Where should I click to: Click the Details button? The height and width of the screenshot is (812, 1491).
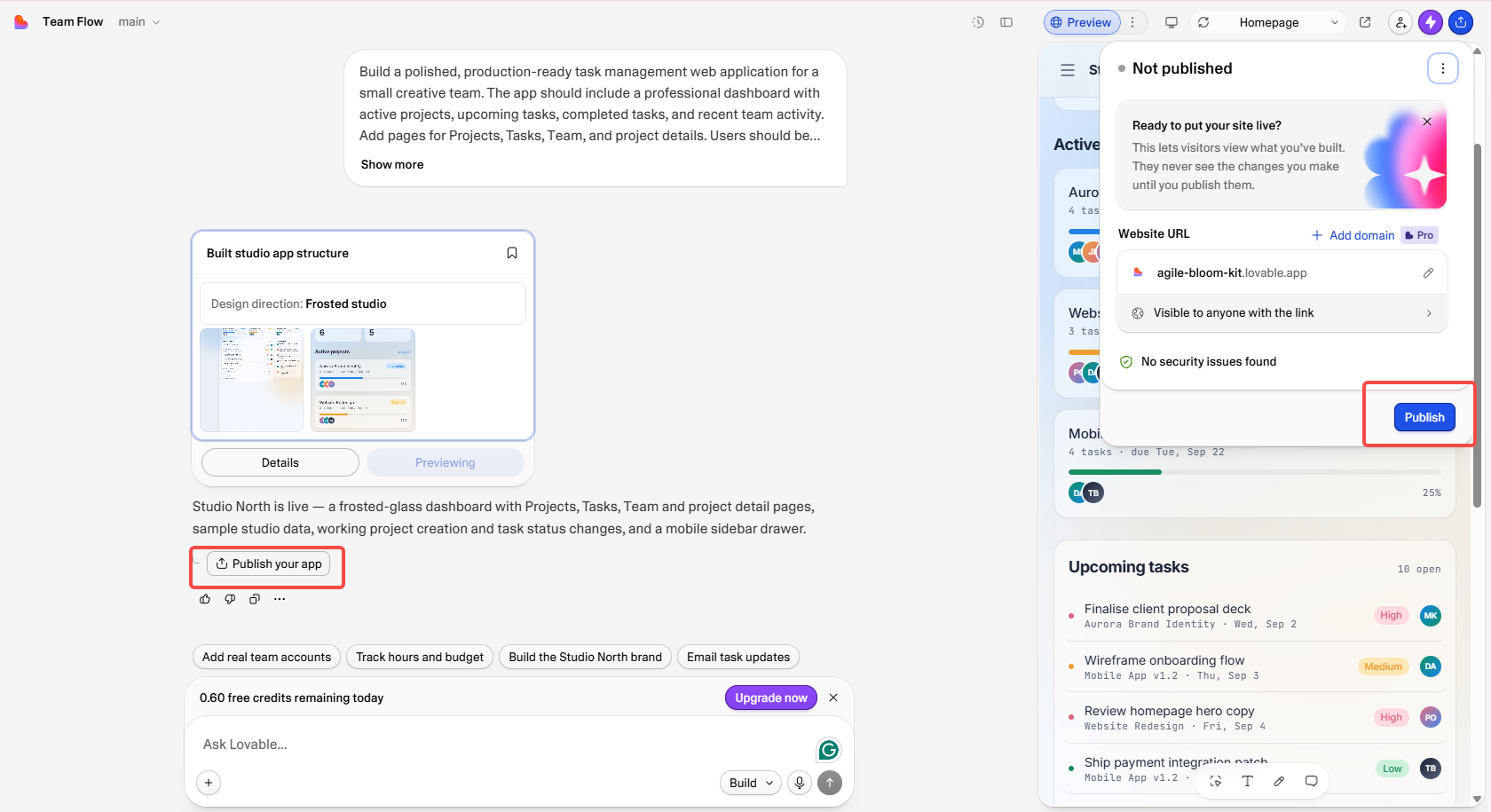280,462
